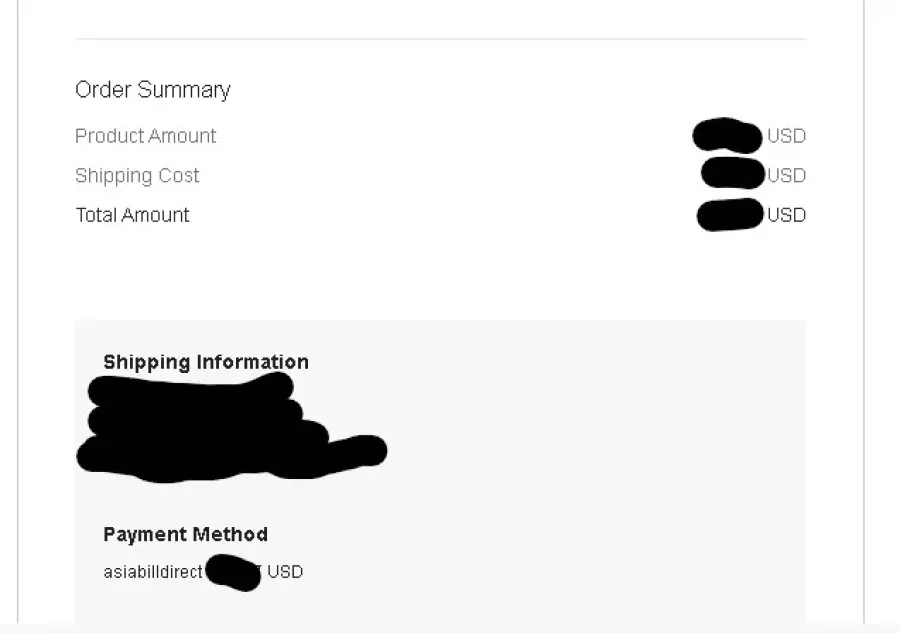Select the asiabilldirect payment text
The width and height of the screenshot is (900, 633).
[153, 572]
